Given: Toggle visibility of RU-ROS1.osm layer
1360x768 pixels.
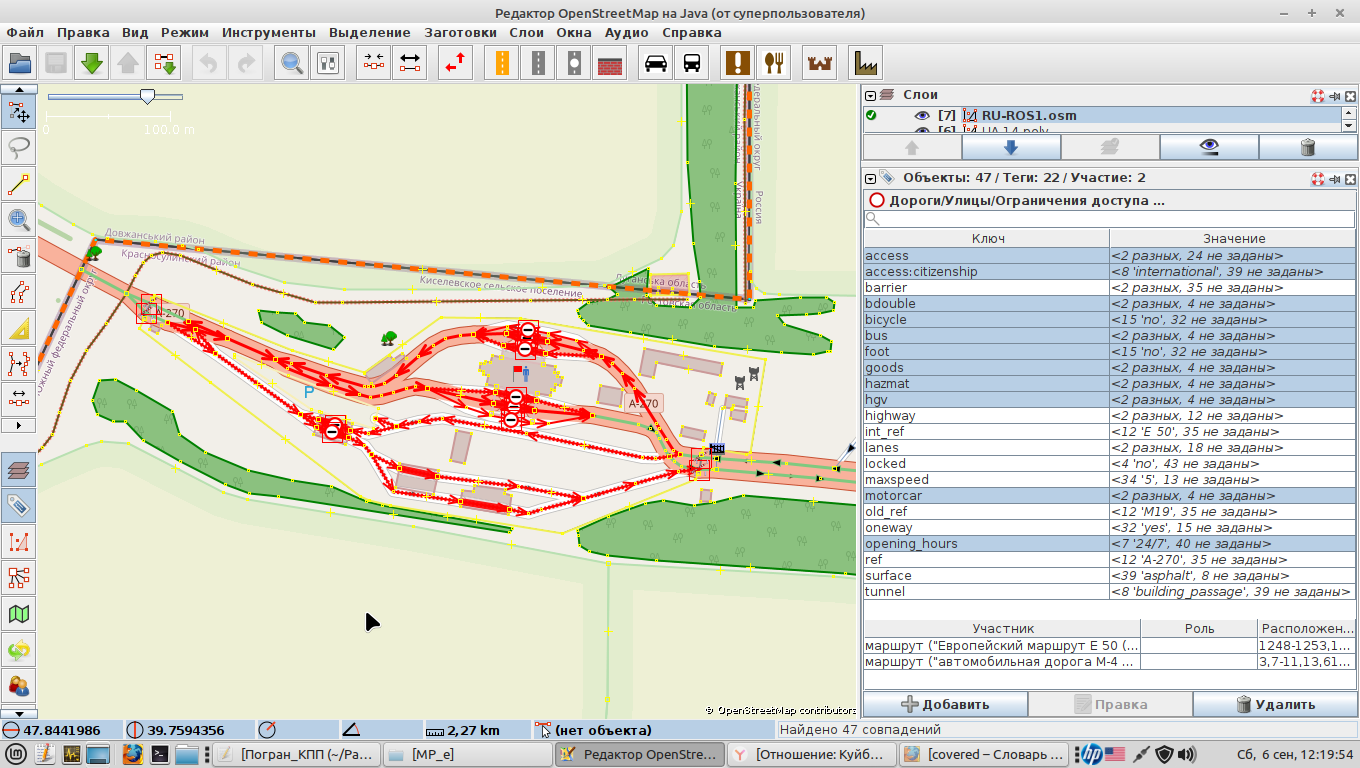Looking at the screenshot, I should 922,115.
